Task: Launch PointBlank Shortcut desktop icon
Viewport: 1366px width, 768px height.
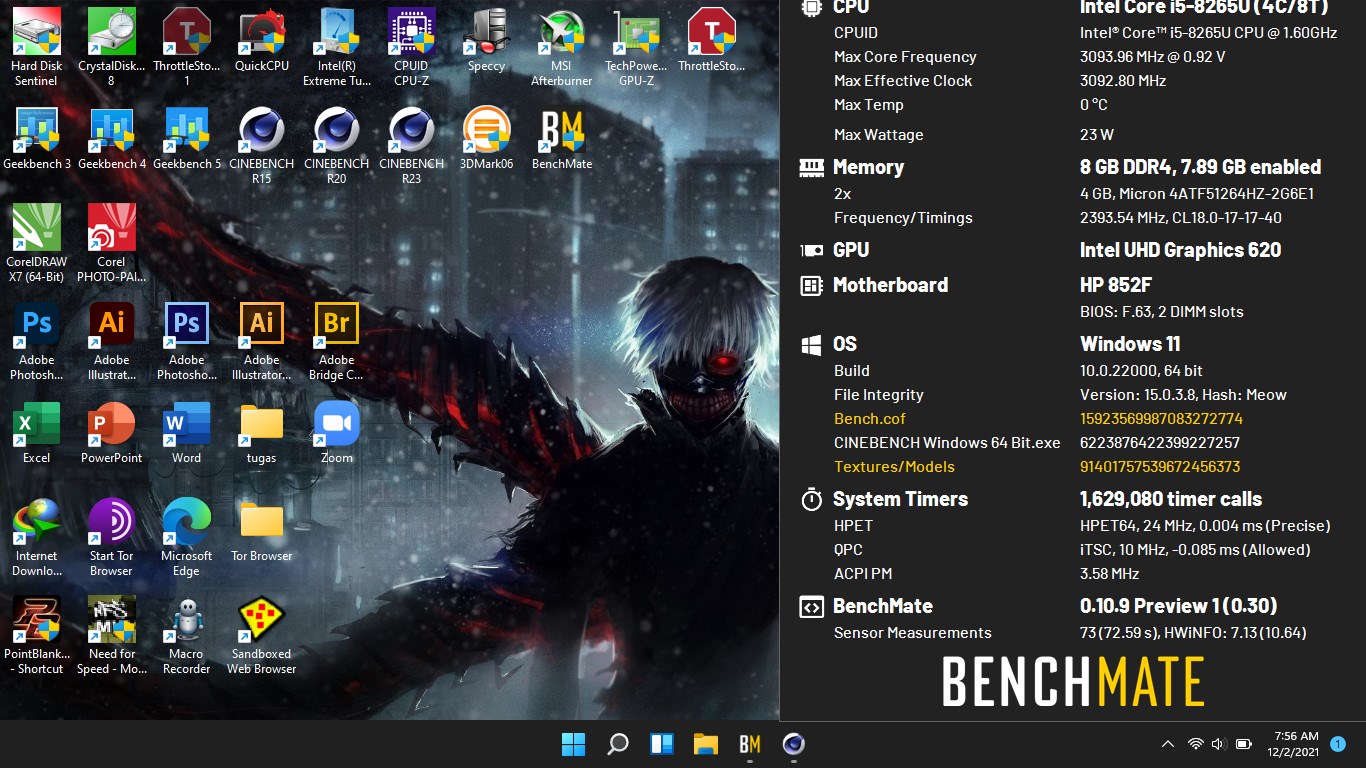Action: [37, 635]
